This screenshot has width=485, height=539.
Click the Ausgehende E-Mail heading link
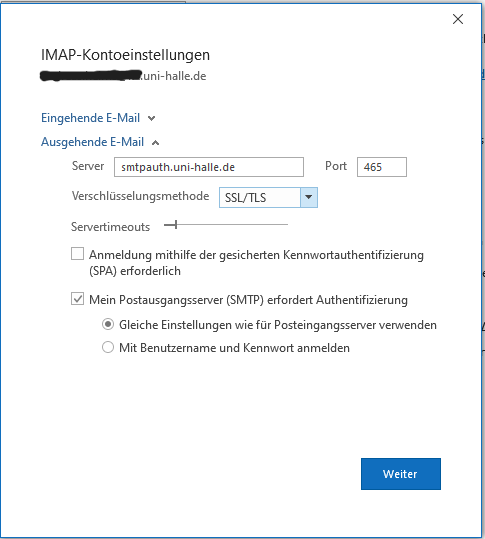[x=92, y=142]
